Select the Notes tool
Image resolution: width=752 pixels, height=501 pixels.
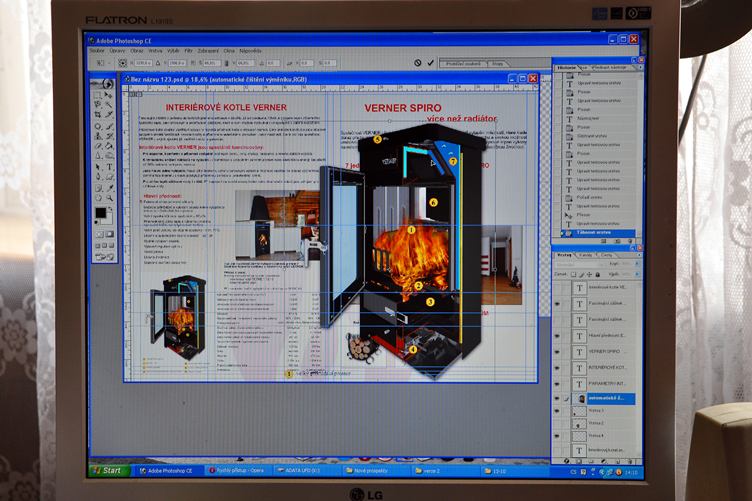[x=98, y=188]
